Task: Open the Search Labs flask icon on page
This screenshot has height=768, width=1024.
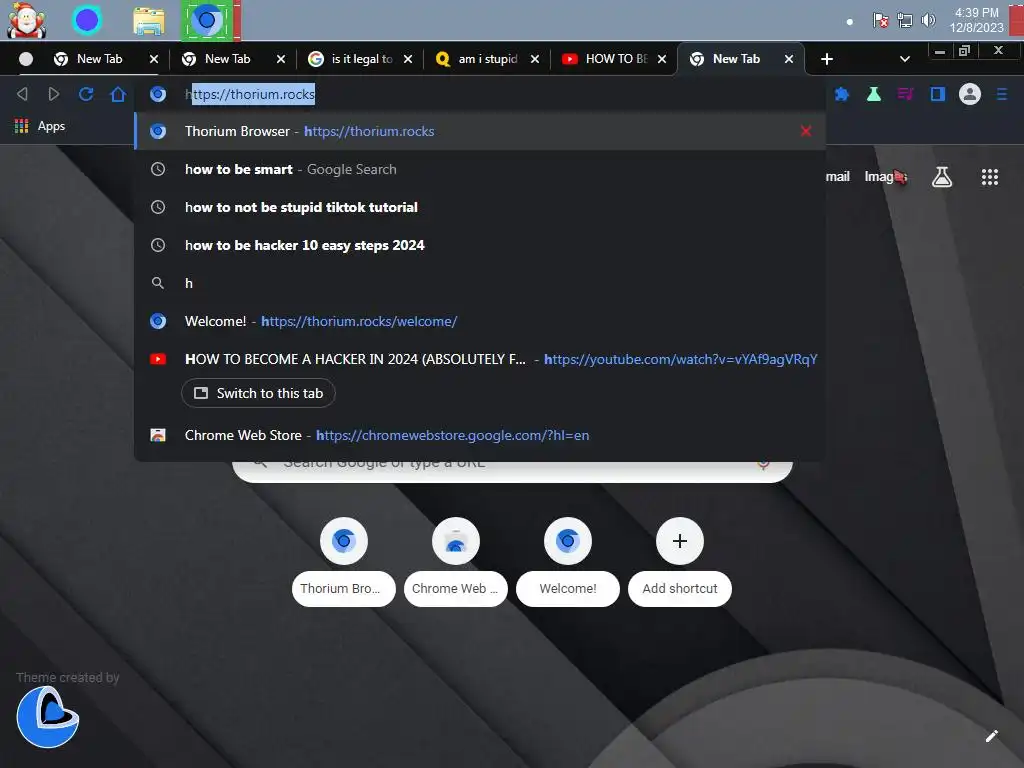Action: [x=942, y=177]
